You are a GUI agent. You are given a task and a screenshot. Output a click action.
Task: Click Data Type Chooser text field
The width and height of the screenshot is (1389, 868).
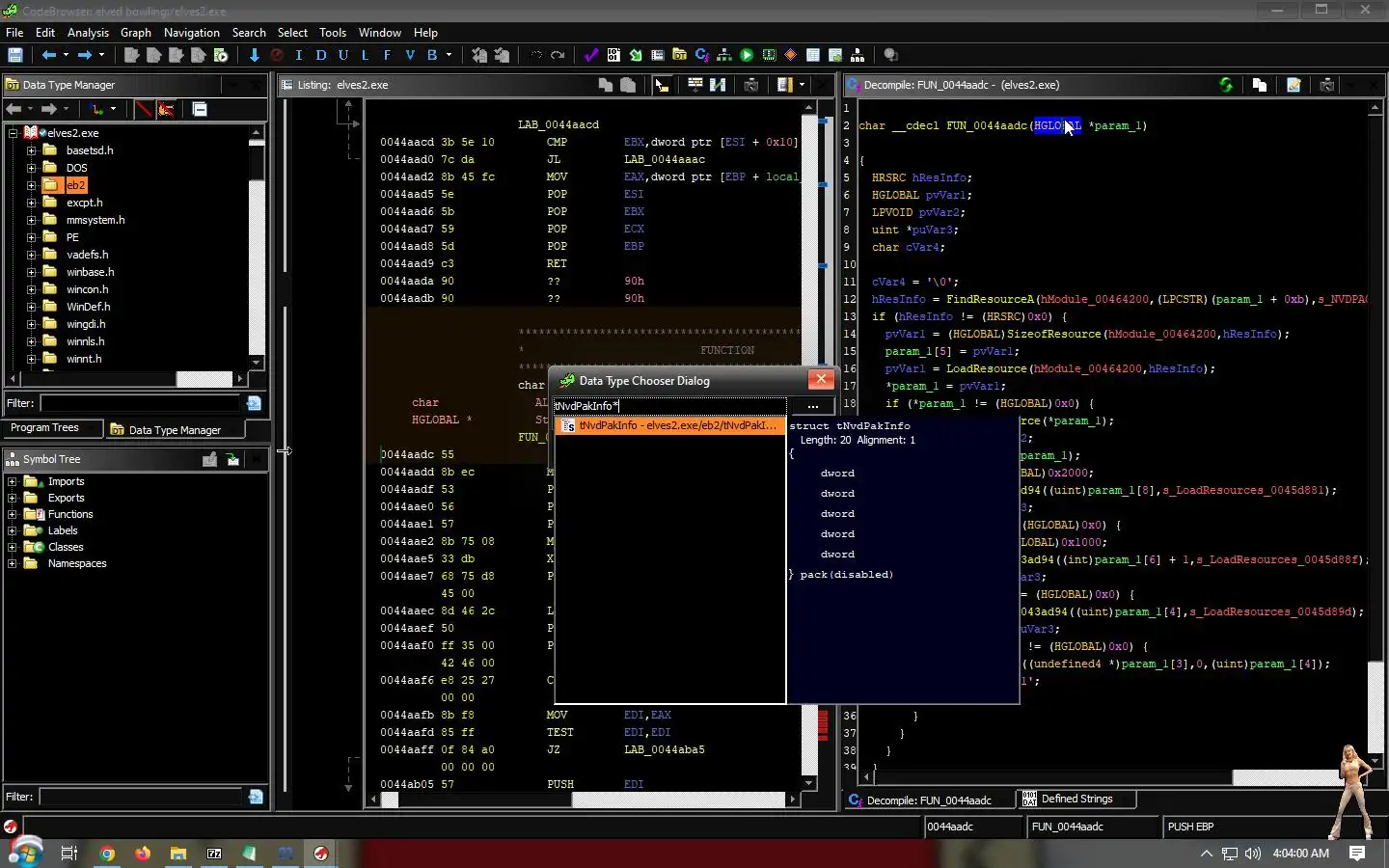pyautogui.click(x=669, y=406)
